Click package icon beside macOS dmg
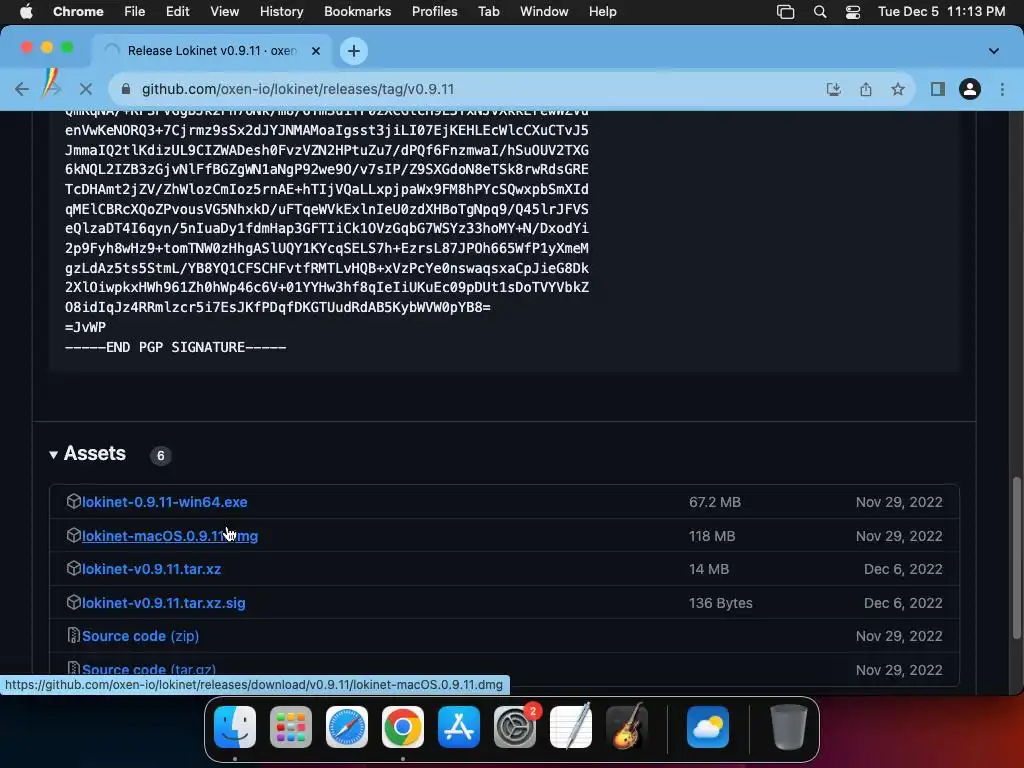This screenshot has height=768, width=1024. [73, 535]
